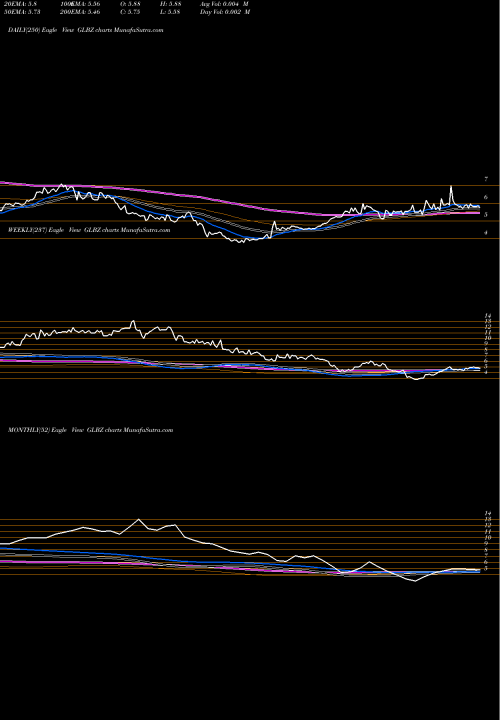Click the weekly chart highest price peak
The image size is (500, 720).
133,321
